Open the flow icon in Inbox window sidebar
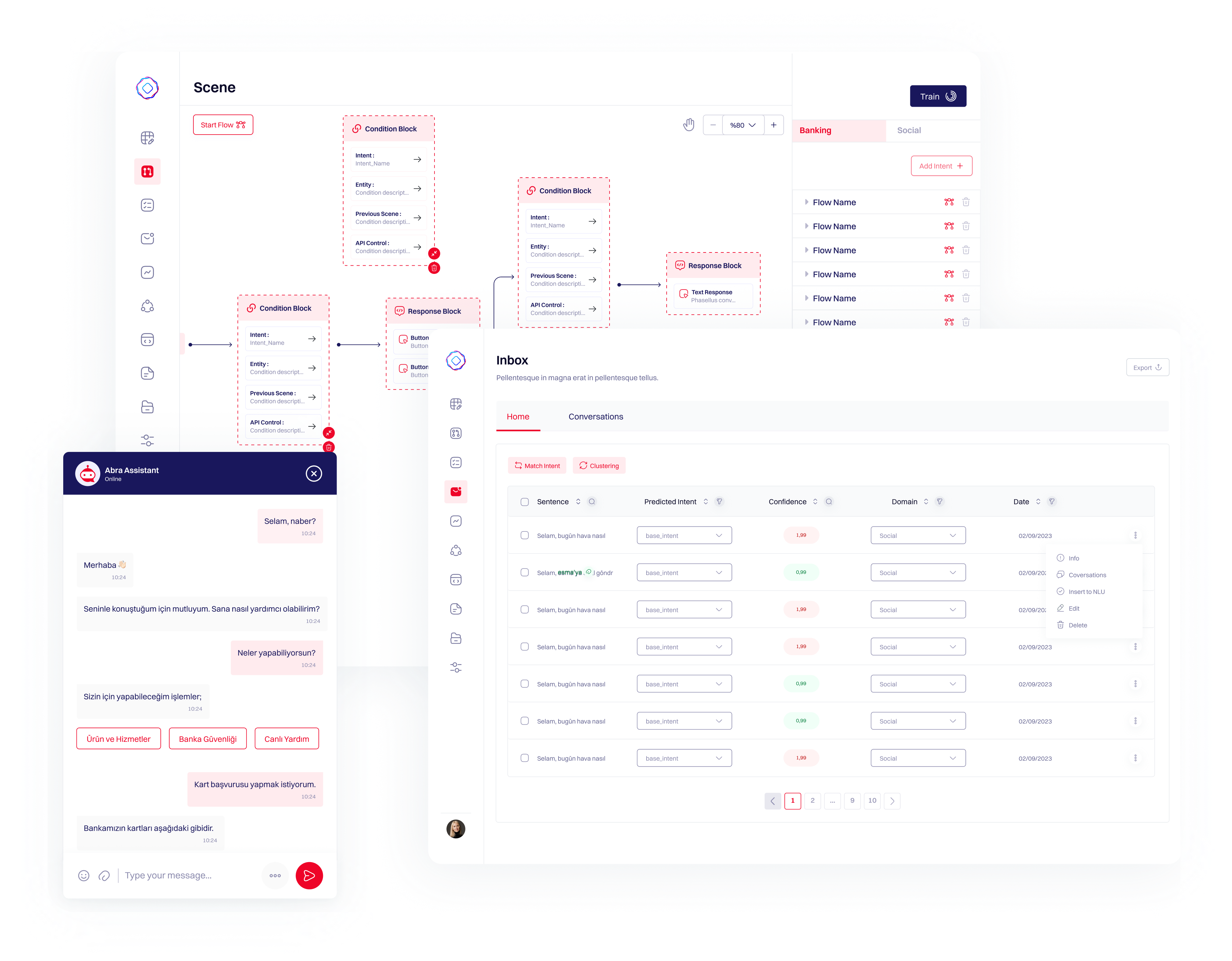This screenshot has height=961, width=1232. pos(456,433)
